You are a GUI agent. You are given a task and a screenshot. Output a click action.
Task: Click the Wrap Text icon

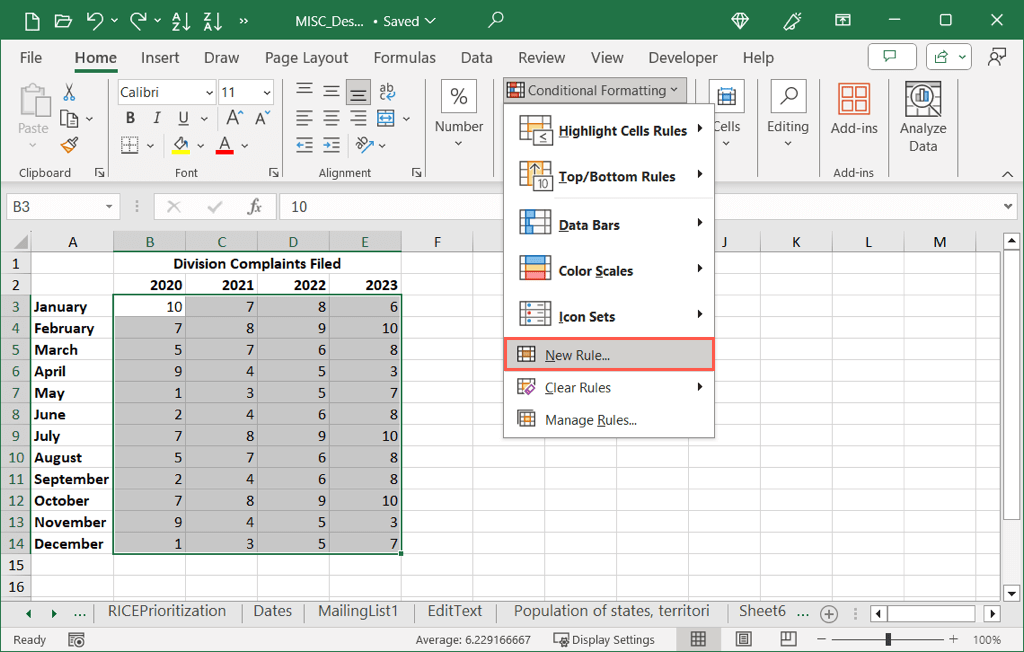(x=387, y=92)
